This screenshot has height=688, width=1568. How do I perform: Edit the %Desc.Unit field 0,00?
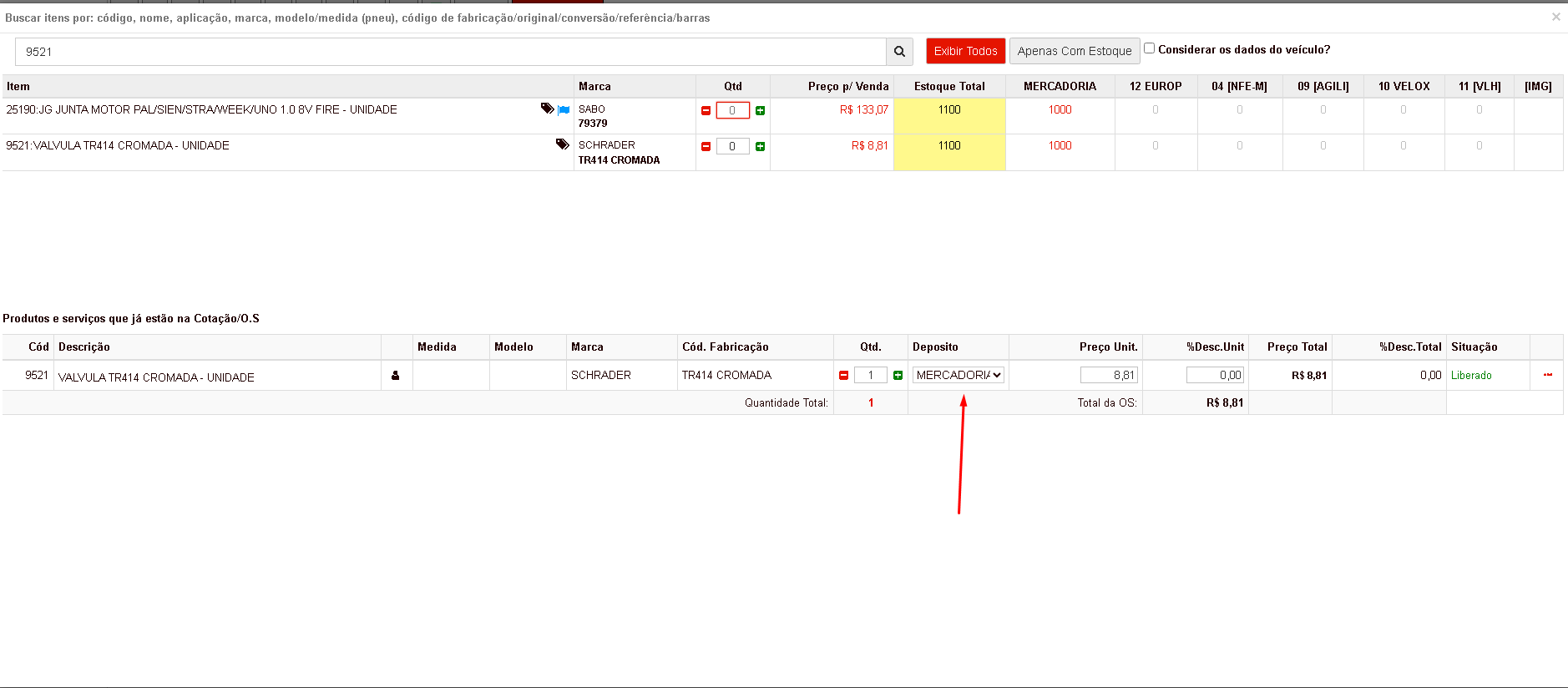point(1215,376)
